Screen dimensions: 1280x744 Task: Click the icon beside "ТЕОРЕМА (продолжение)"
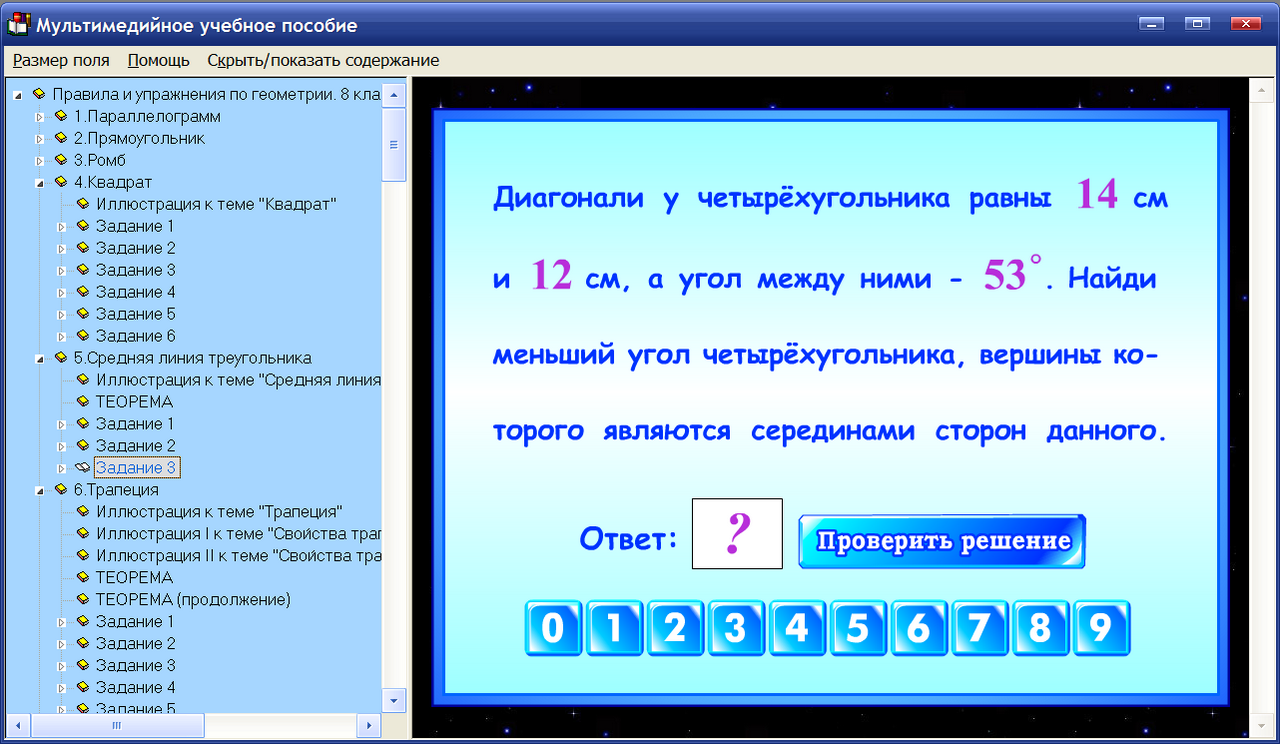coord(81,599)
